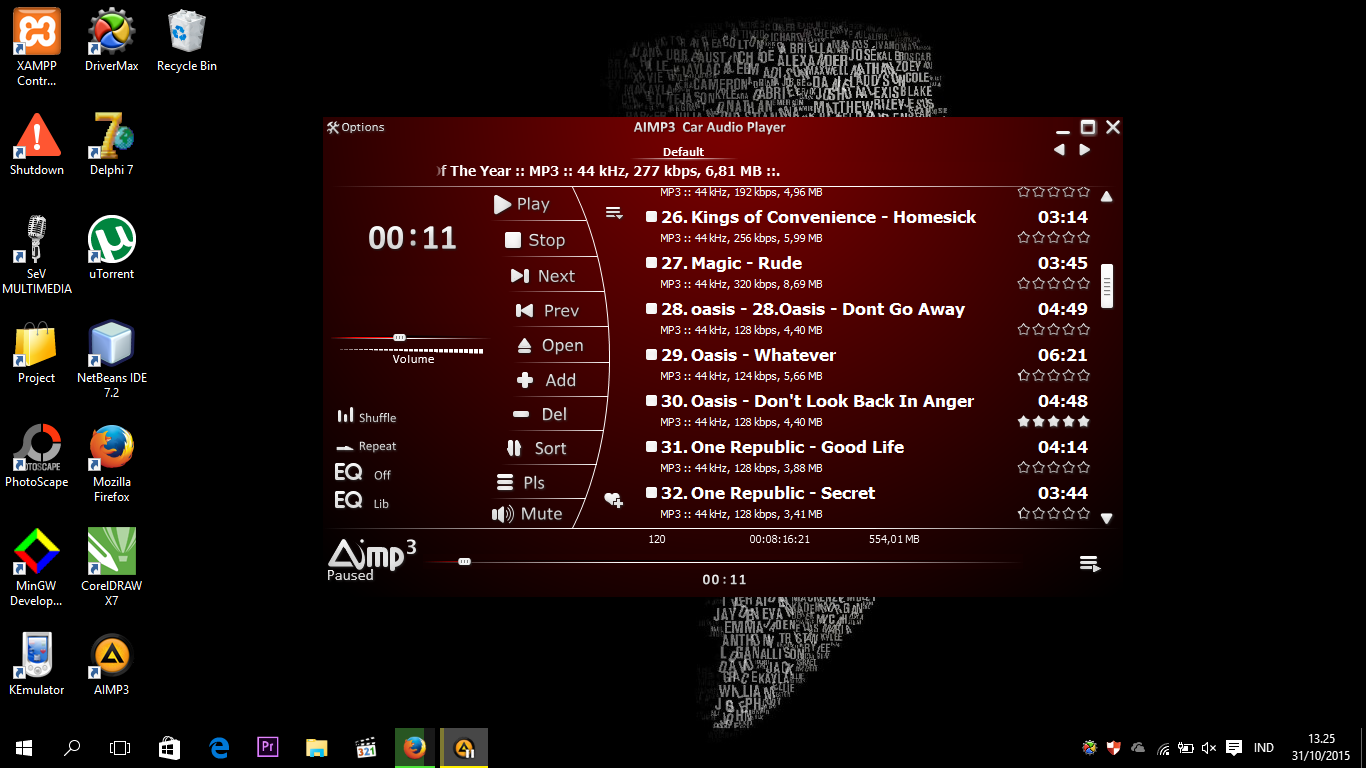
Task: Click the large 00:11 time display
Action: pyautogui.click(x=412, y=238)
